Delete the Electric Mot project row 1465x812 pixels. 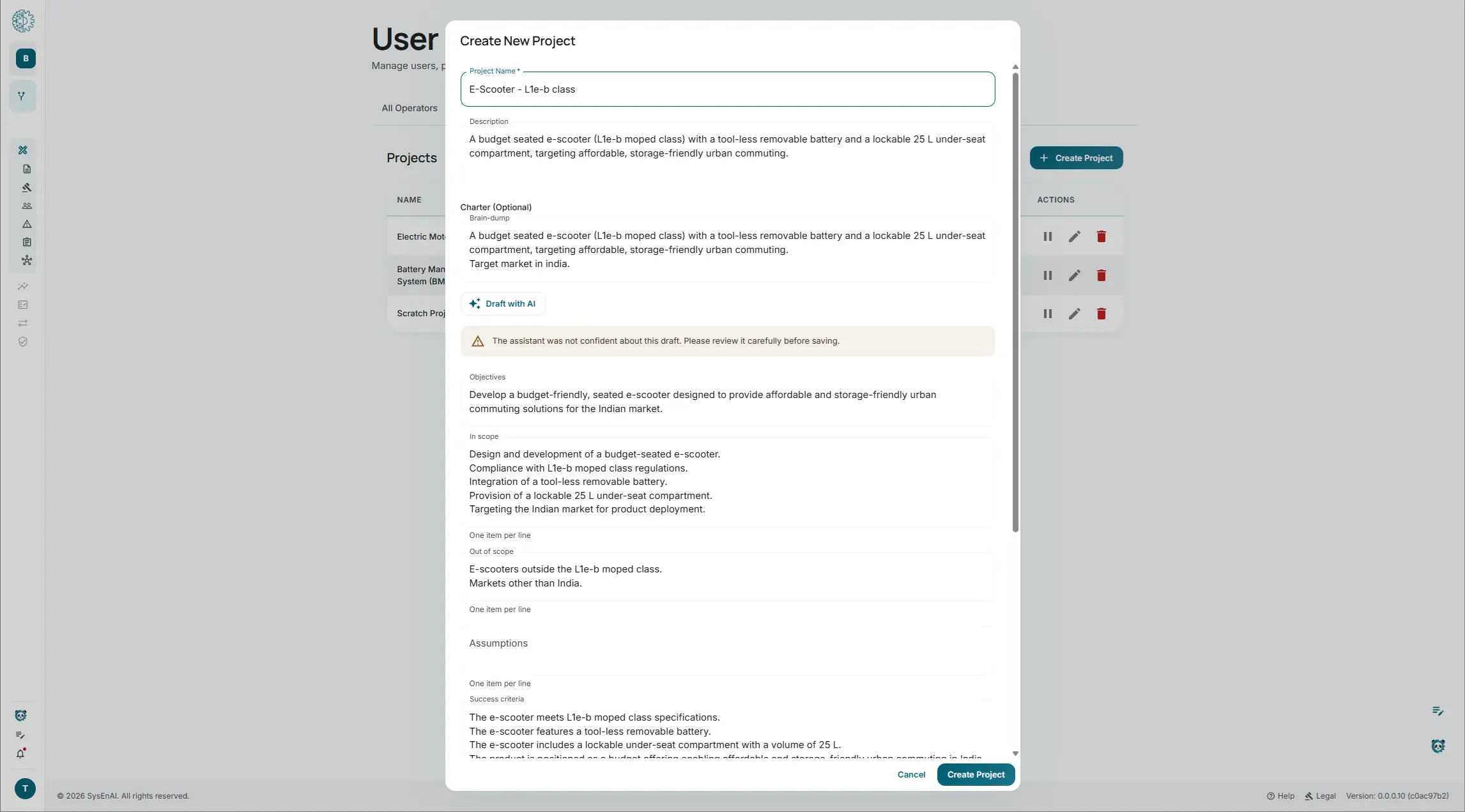tap(1101, 236)
